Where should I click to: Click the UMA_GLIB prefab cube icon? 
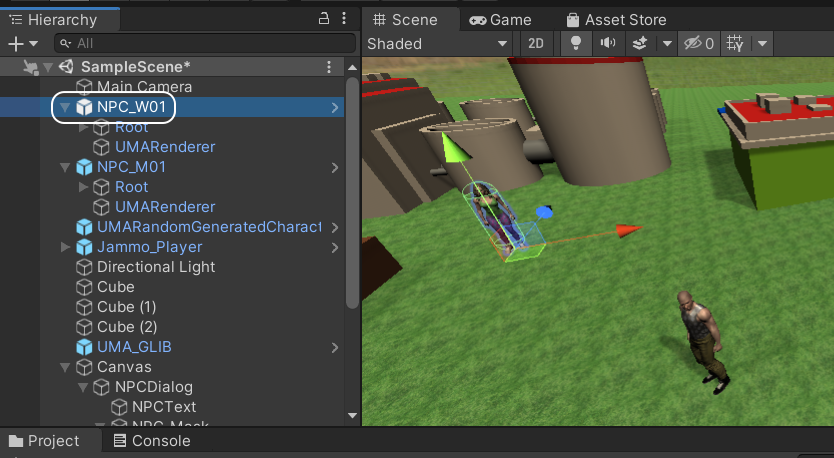(x=84, y=347)
